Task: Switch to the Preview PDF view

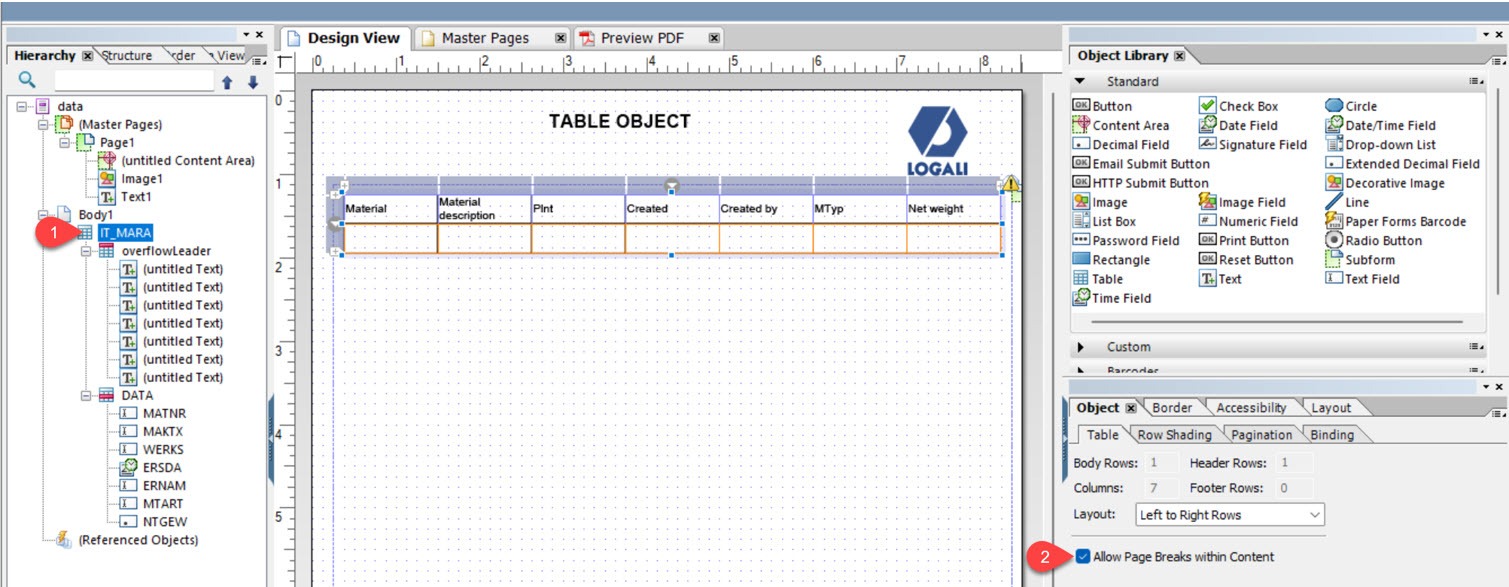Action: pos(641,37)
